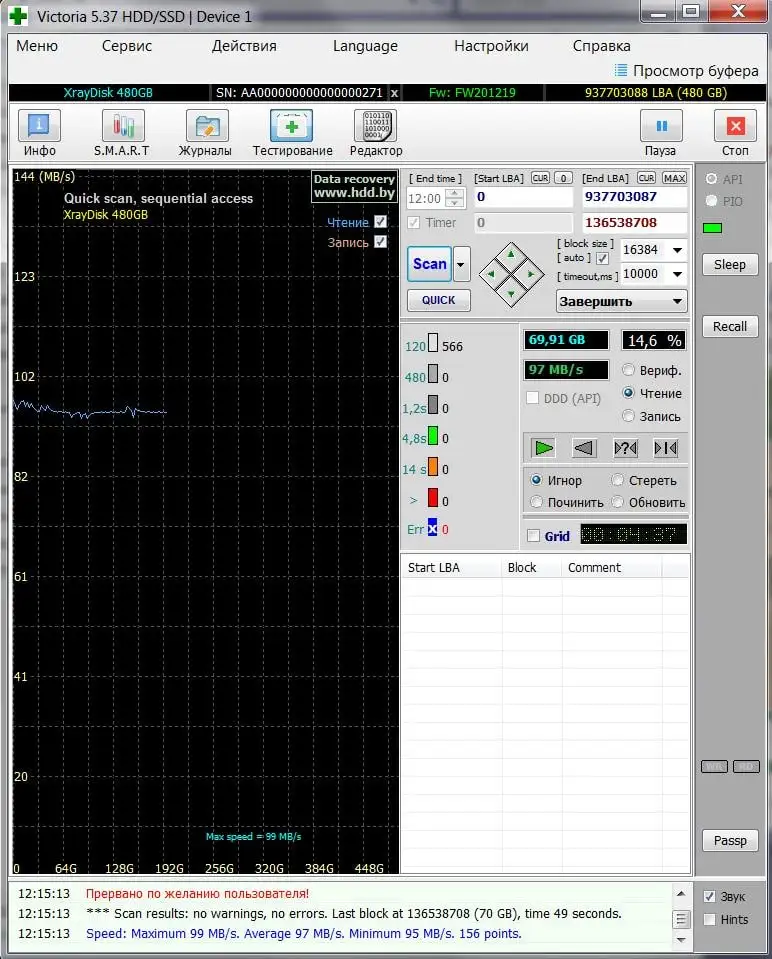The height and width of the screenshot is (959, 772).
Task: Click the orange 14 s block color swatch
Action: click(432, 467)
